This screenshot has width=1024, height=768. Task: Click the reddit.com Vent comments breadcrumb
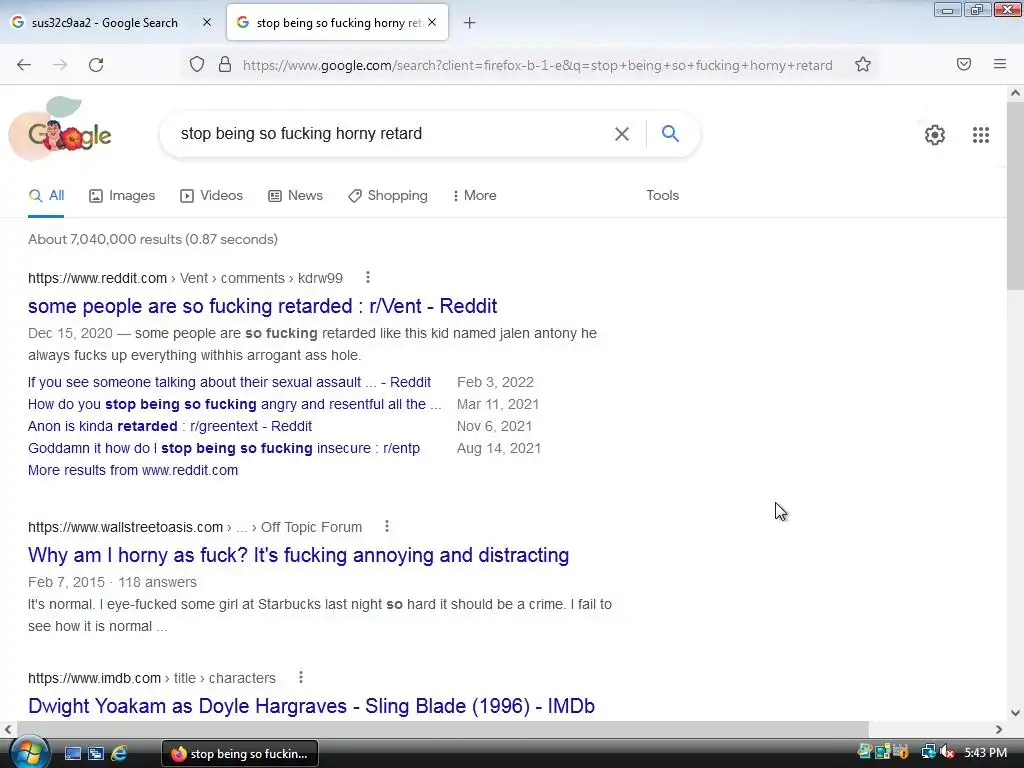[185, 278]
